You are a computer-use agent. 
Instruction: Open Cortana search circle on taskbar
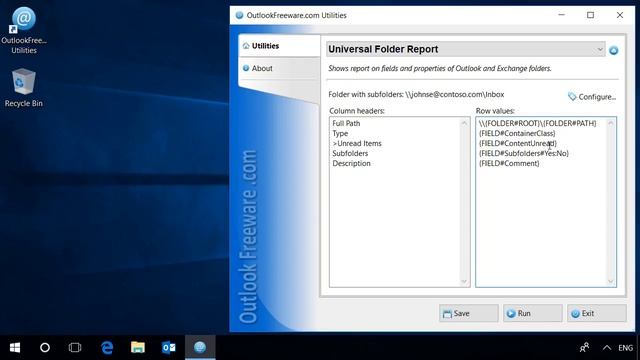(45, 347)
